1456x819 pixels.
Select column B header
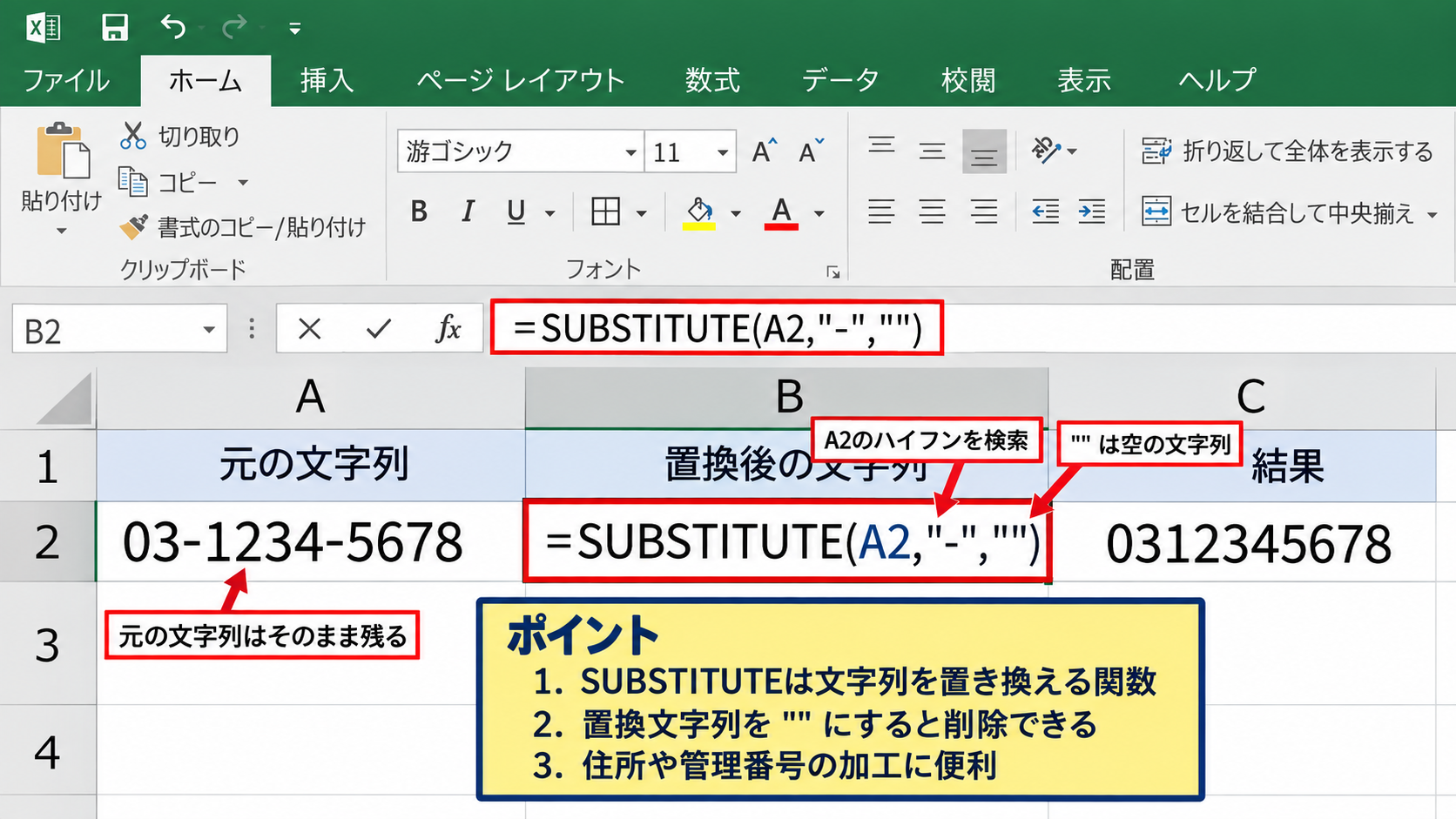[787, 398]
